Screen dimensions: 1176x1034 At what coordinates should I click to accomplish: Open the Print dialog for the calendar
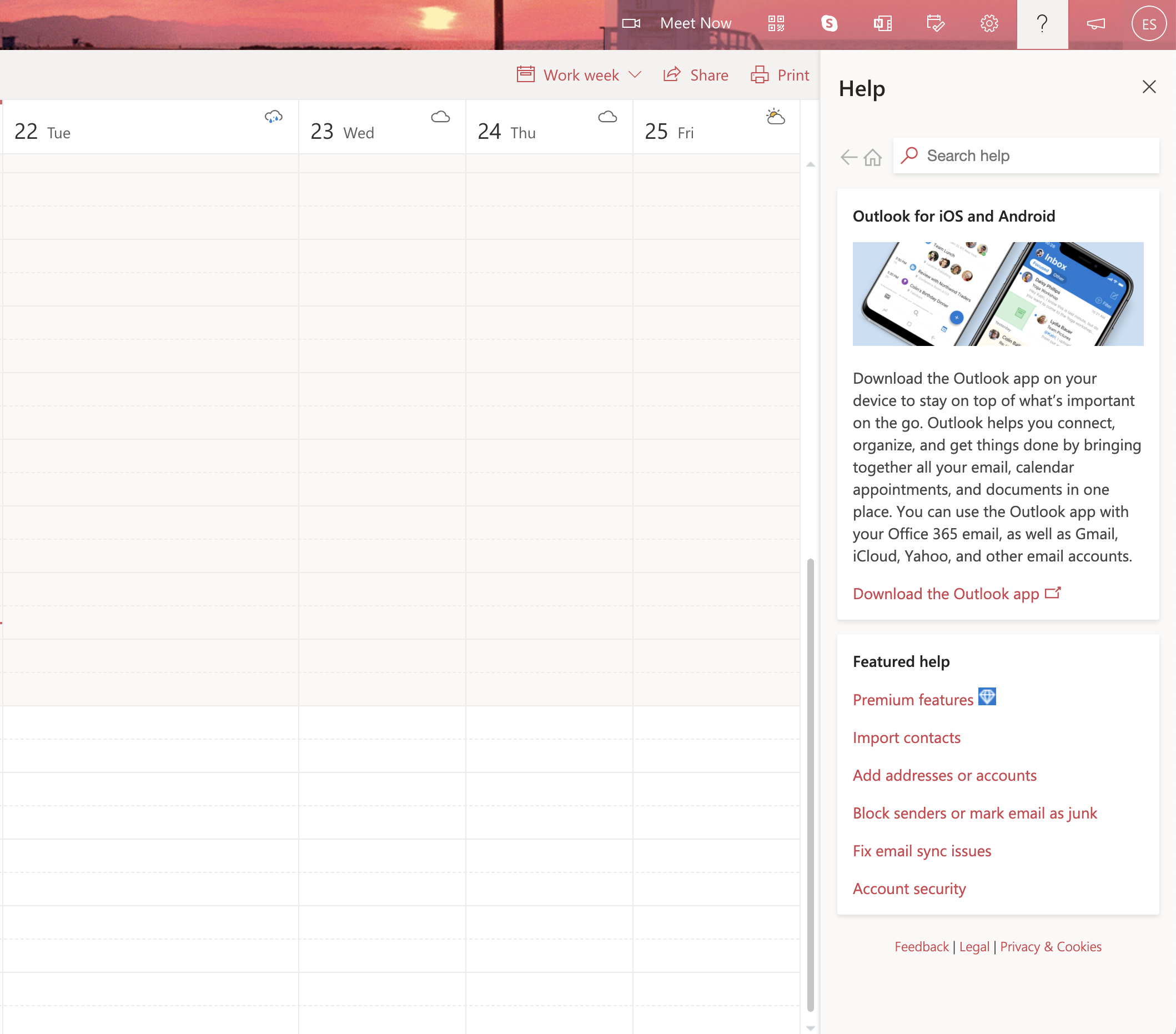tap(780, 75)
